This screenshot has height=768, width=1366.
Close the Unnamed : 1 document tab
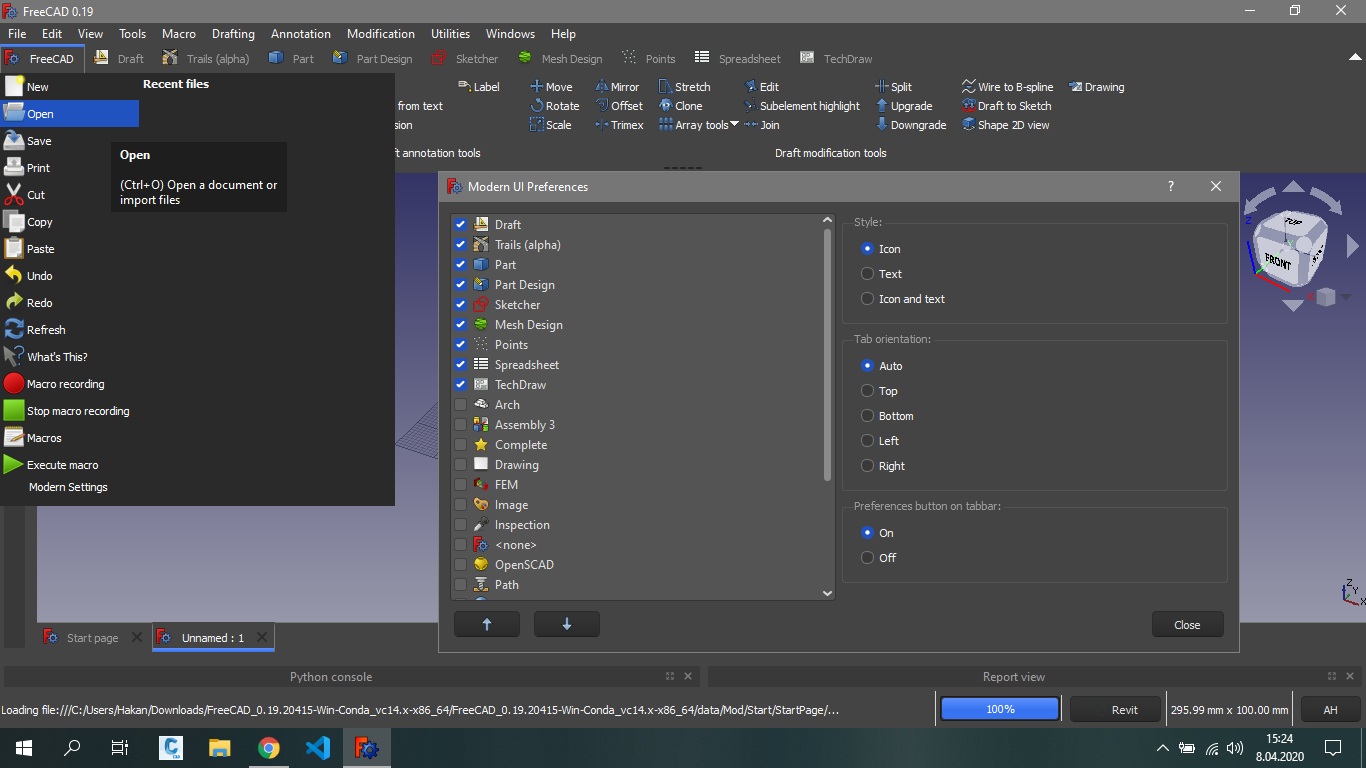[262, 637]
